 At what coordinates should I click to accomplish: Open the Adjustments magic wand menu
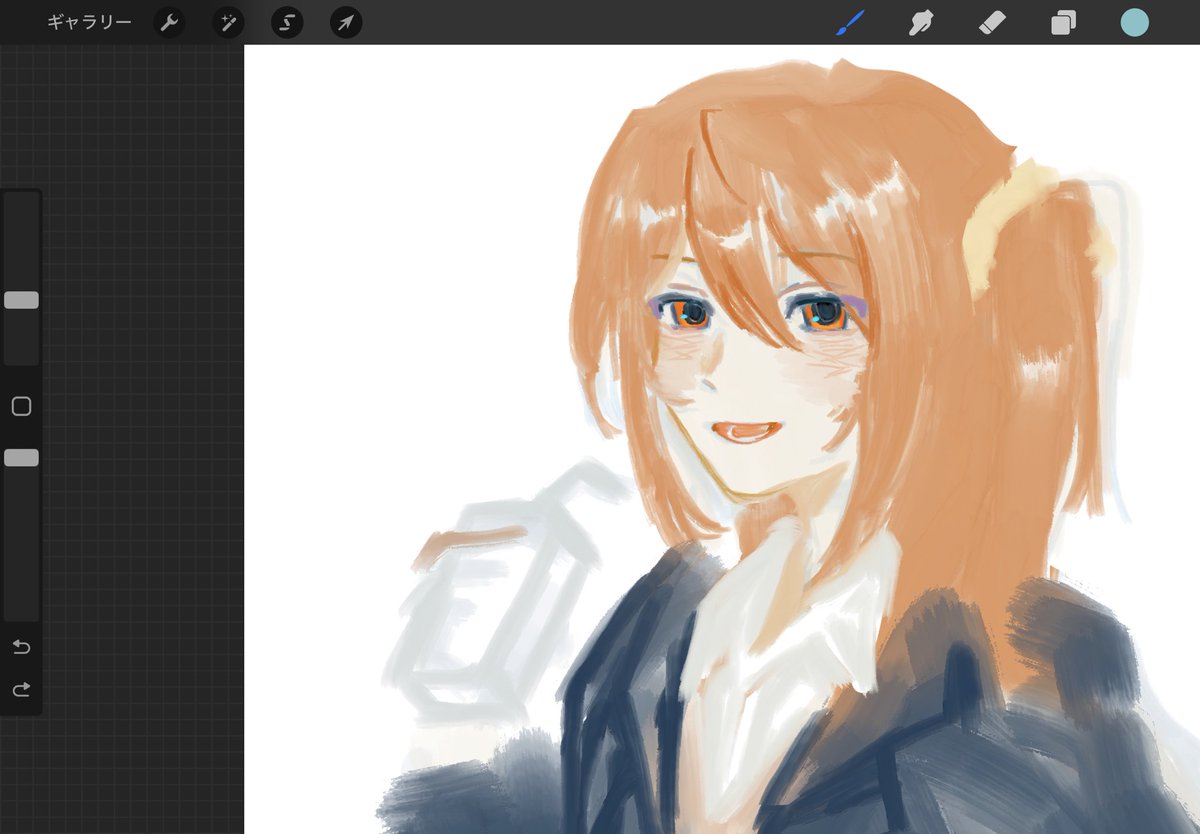(228, 22)
